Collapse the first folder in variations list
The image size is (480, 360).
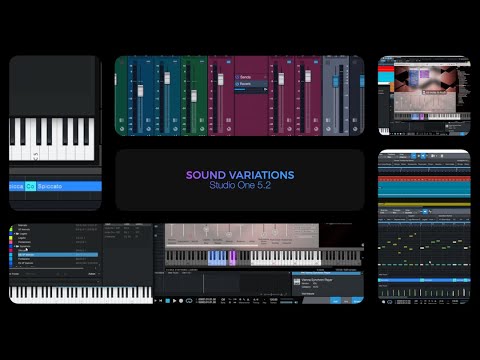tap(15, 234)
